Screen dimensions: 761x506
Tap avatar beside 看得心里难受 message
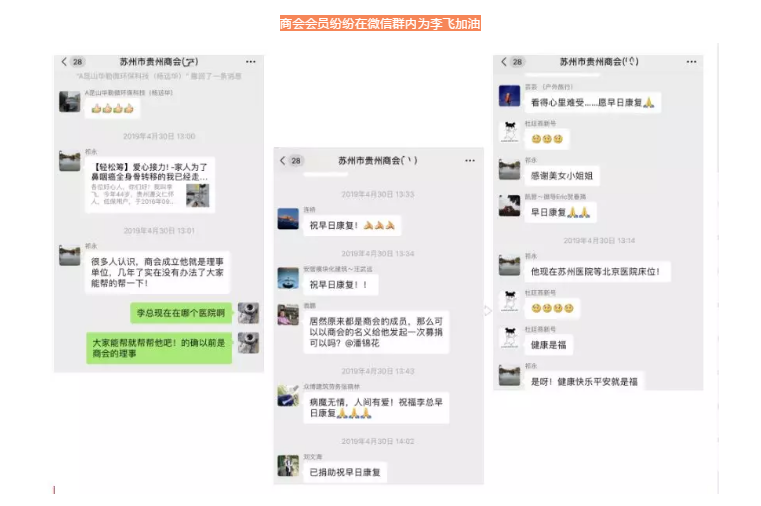point(509,96)
